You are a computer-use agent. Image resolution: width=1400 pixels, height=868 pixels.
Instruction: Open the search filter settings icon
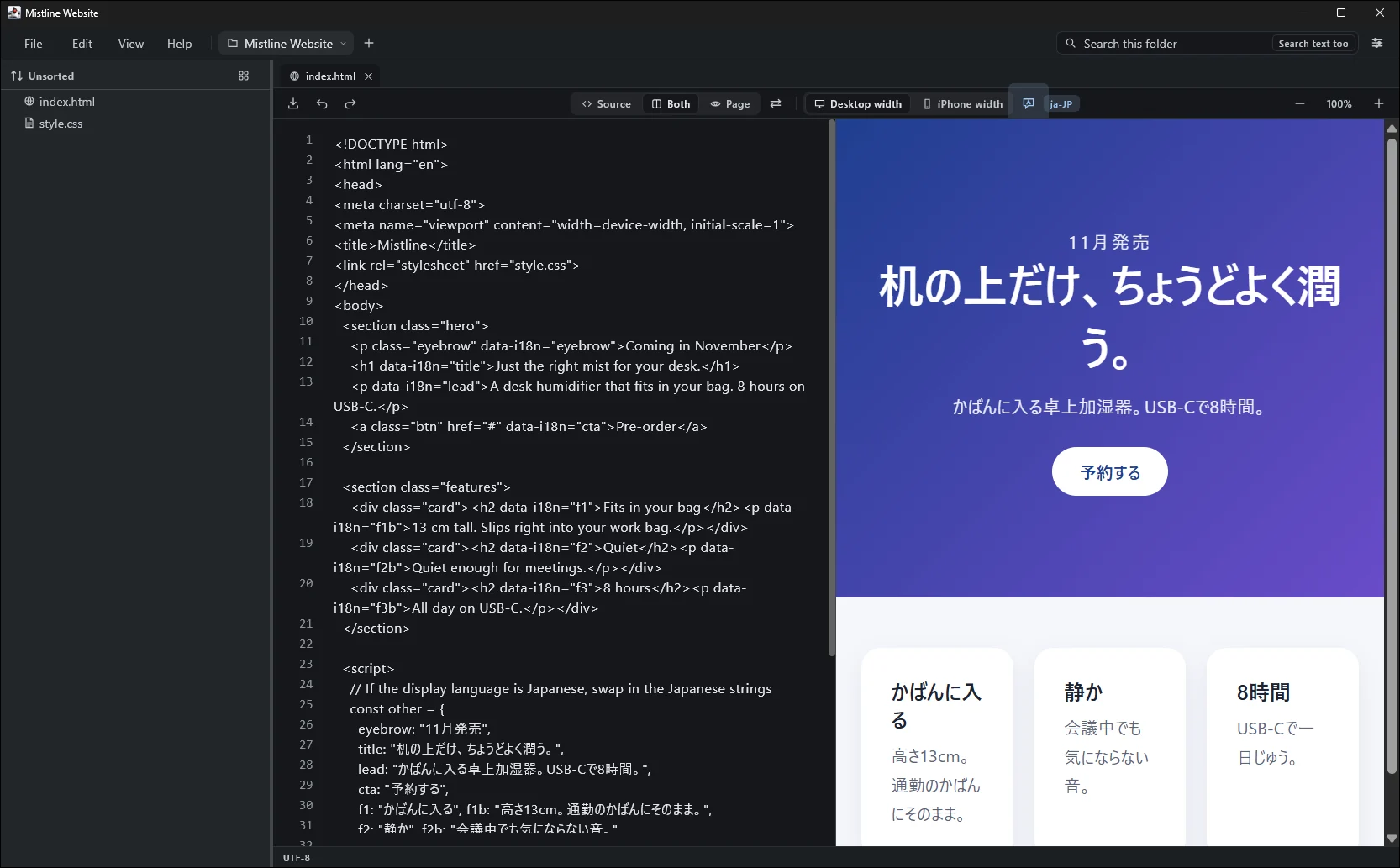click(x=1377, y=43)
